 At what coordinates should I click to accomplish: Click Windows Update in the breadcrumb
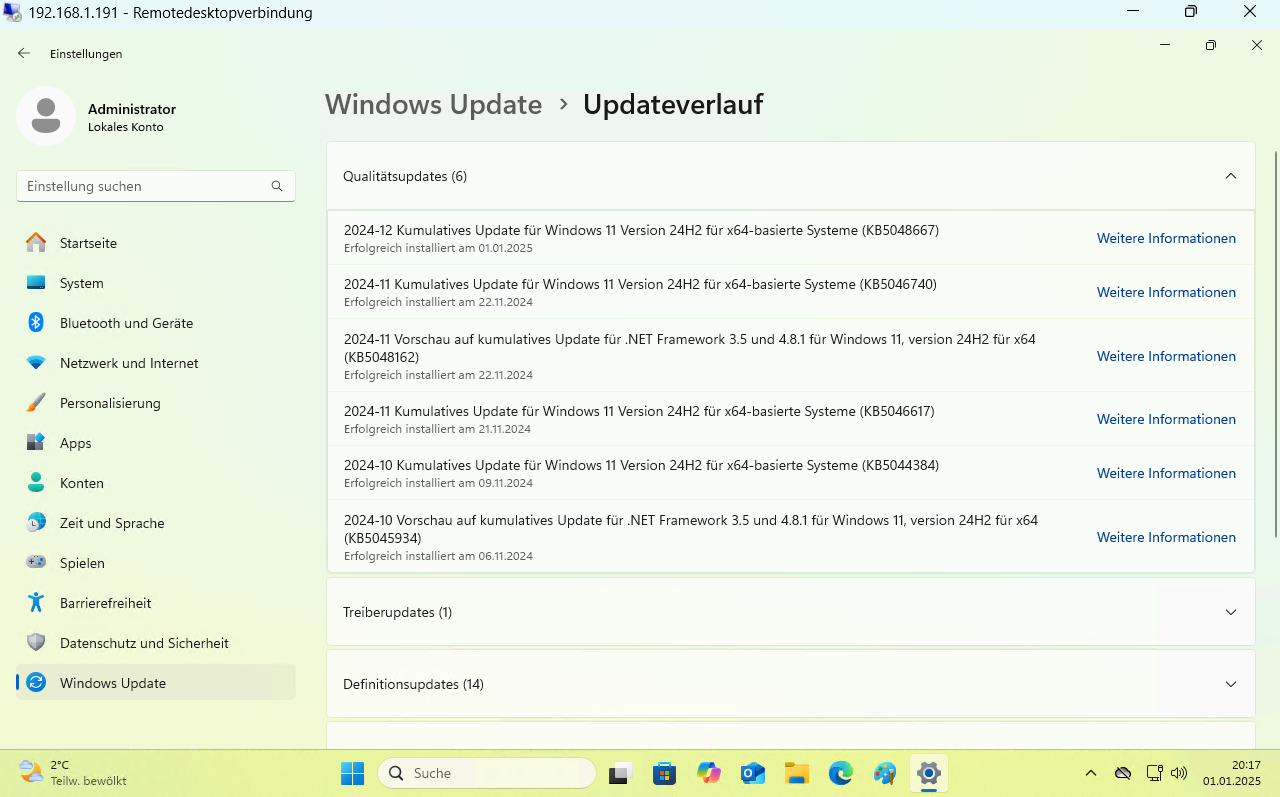[x=433, y=104]
